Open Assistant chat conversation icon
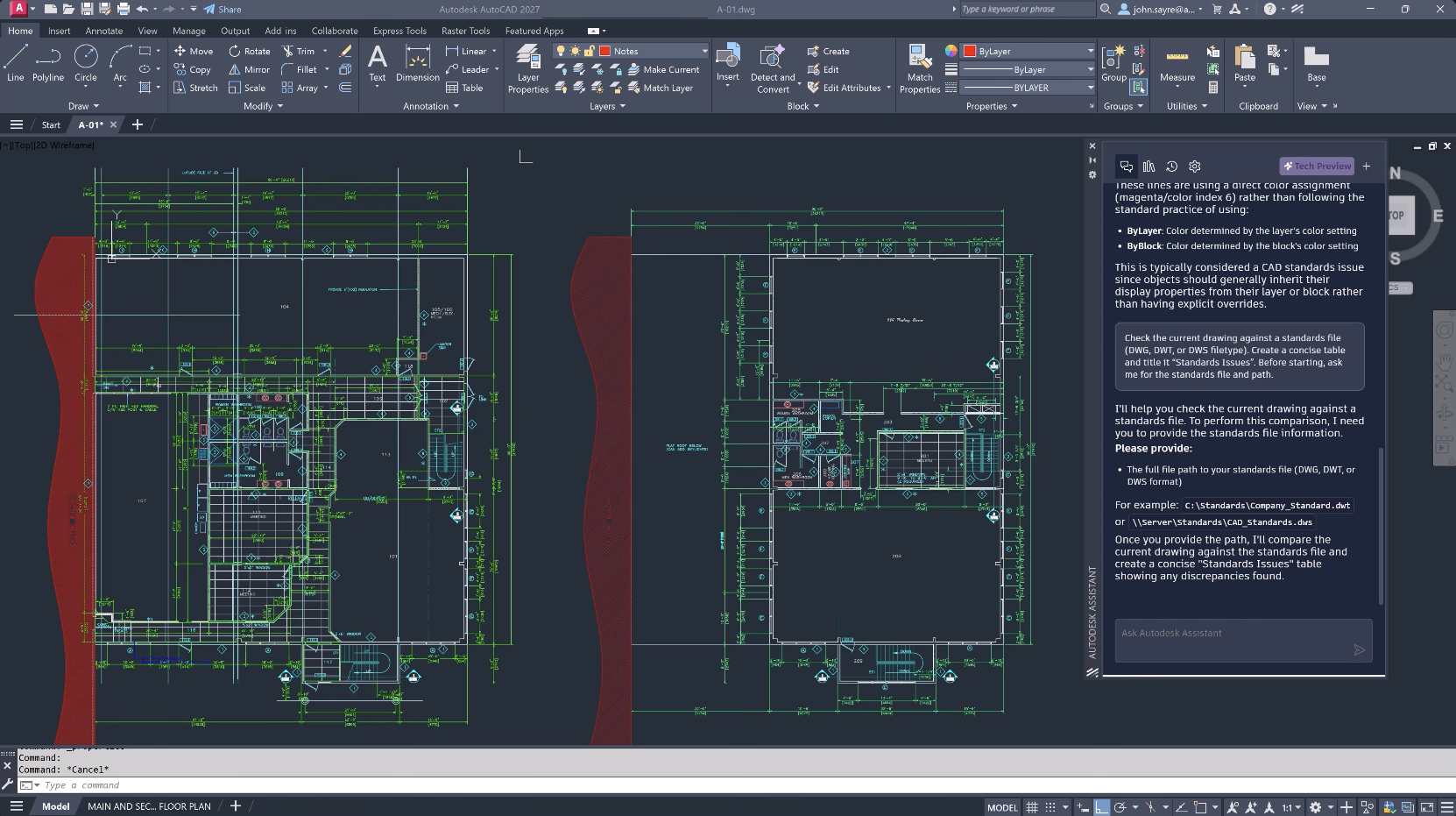The image size is (1456, 816). (1127, 166)
